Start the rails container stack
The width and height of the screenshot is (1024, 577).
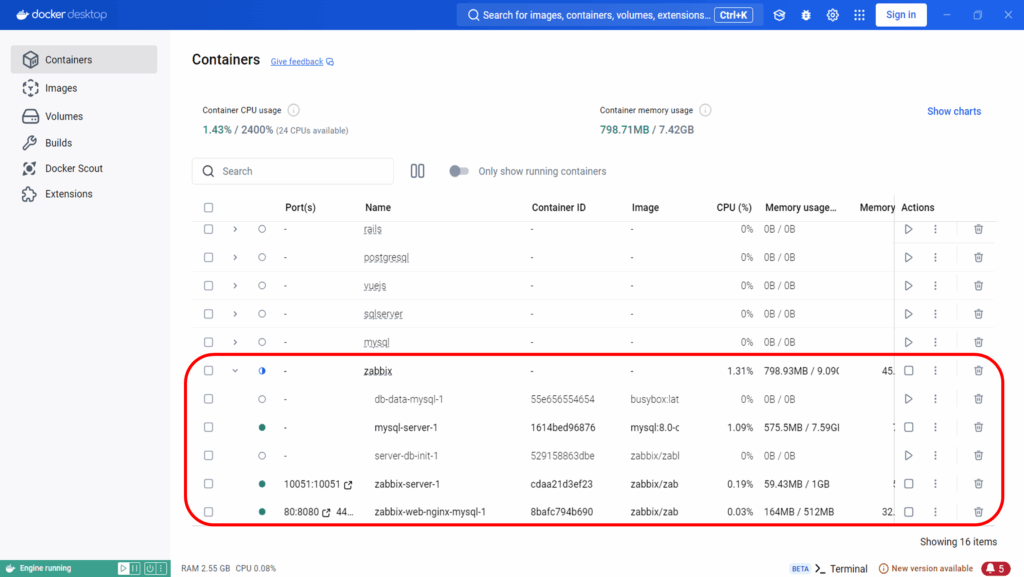click(x=908, y=229)
